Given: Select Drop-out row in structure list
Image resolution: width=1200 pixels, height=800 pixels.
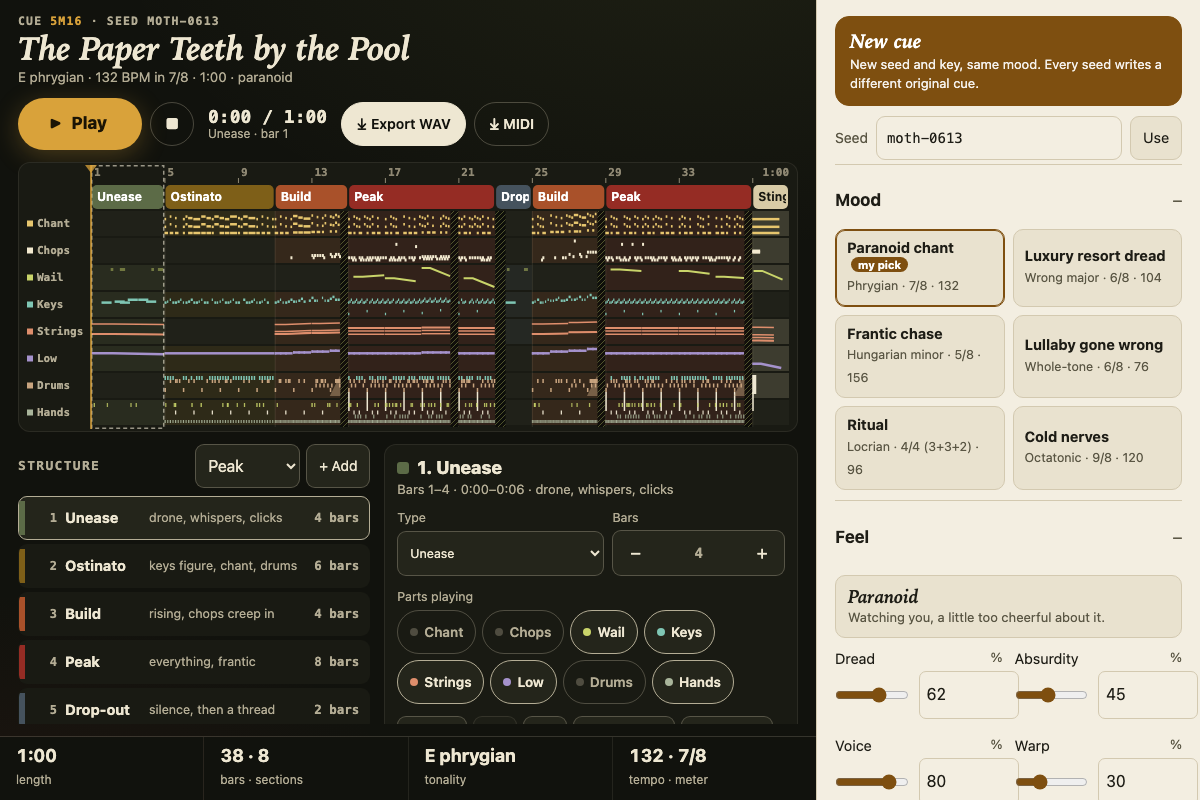Looking at the screenshot, I should coord(194,707).
